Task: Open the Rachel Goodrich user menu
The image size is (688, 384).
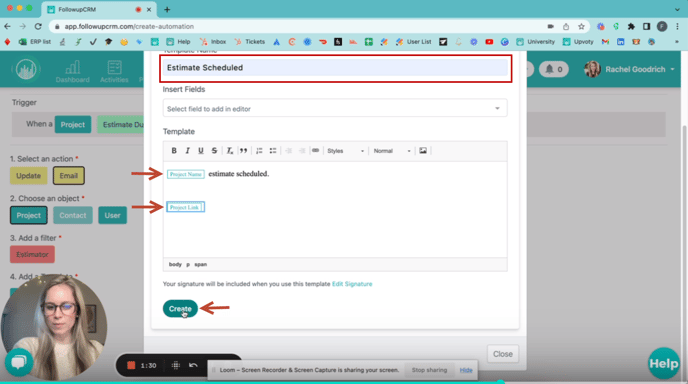Action: 630,69
